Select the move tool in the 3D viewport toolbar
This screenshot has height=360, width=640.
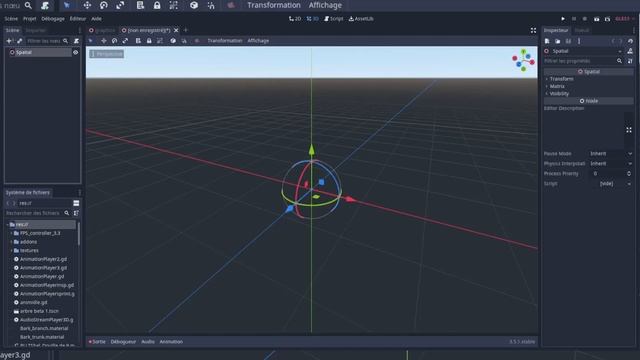pos(104,41)
